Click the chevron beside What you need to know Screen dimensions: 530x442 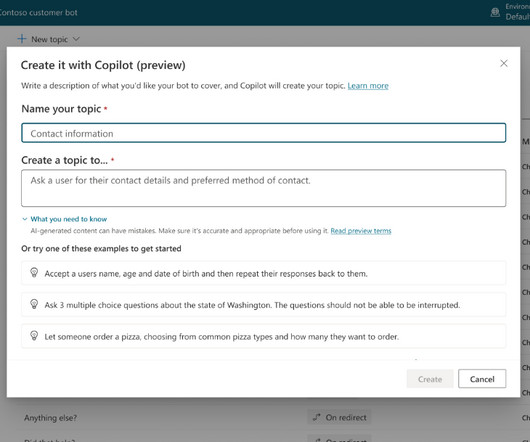[x=25, y=219]
